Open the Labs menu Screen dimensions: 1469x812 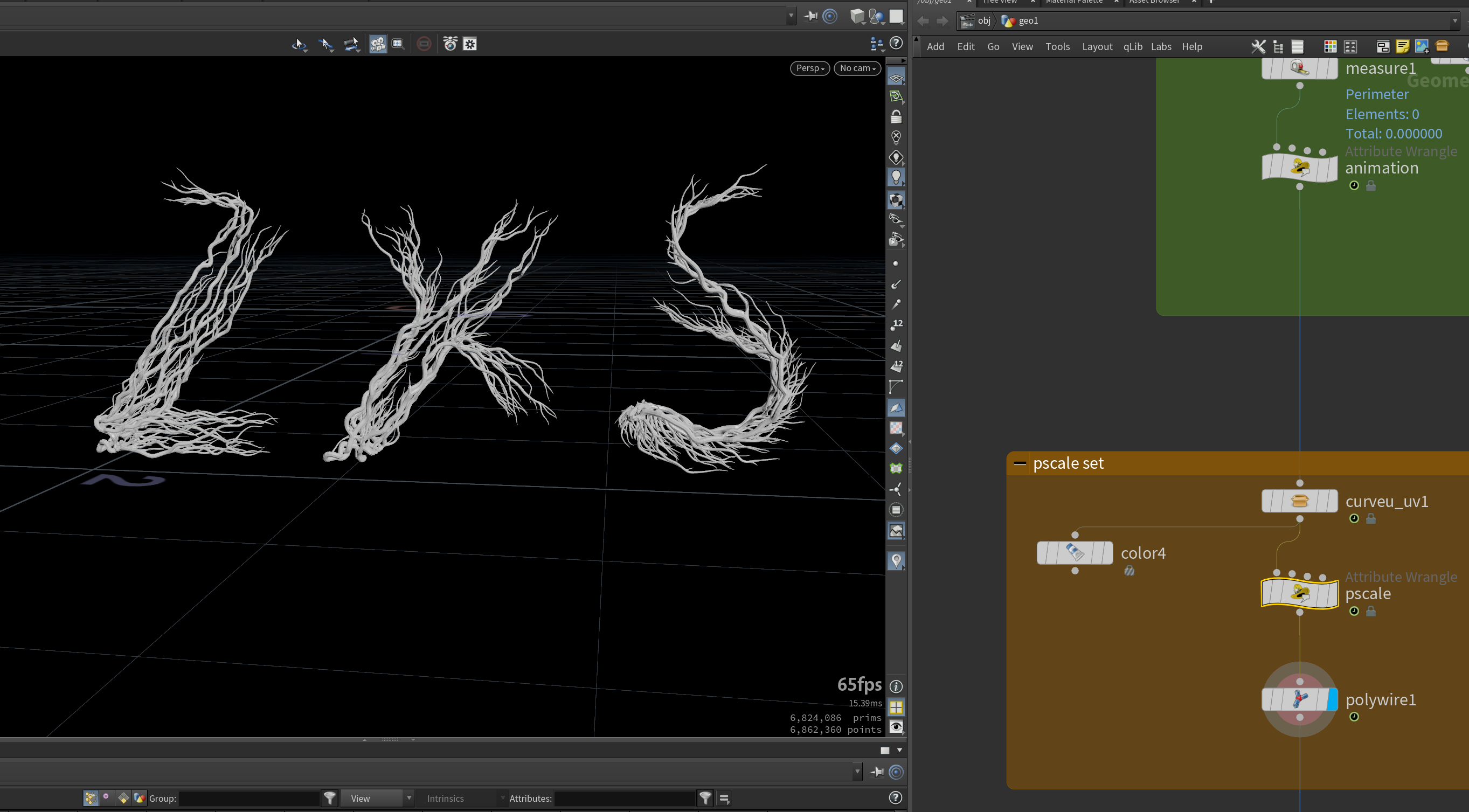[1160, 47]
